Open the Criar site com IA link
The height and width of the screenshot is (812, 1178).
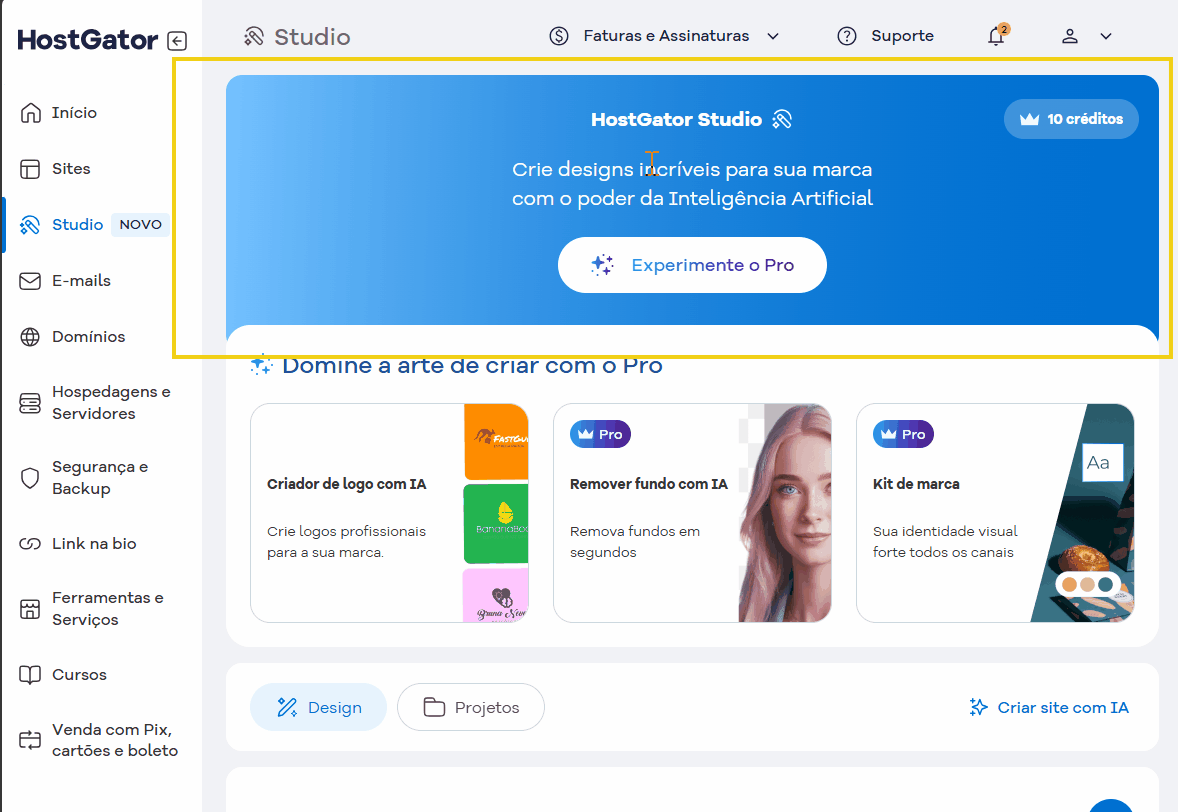1049,707
